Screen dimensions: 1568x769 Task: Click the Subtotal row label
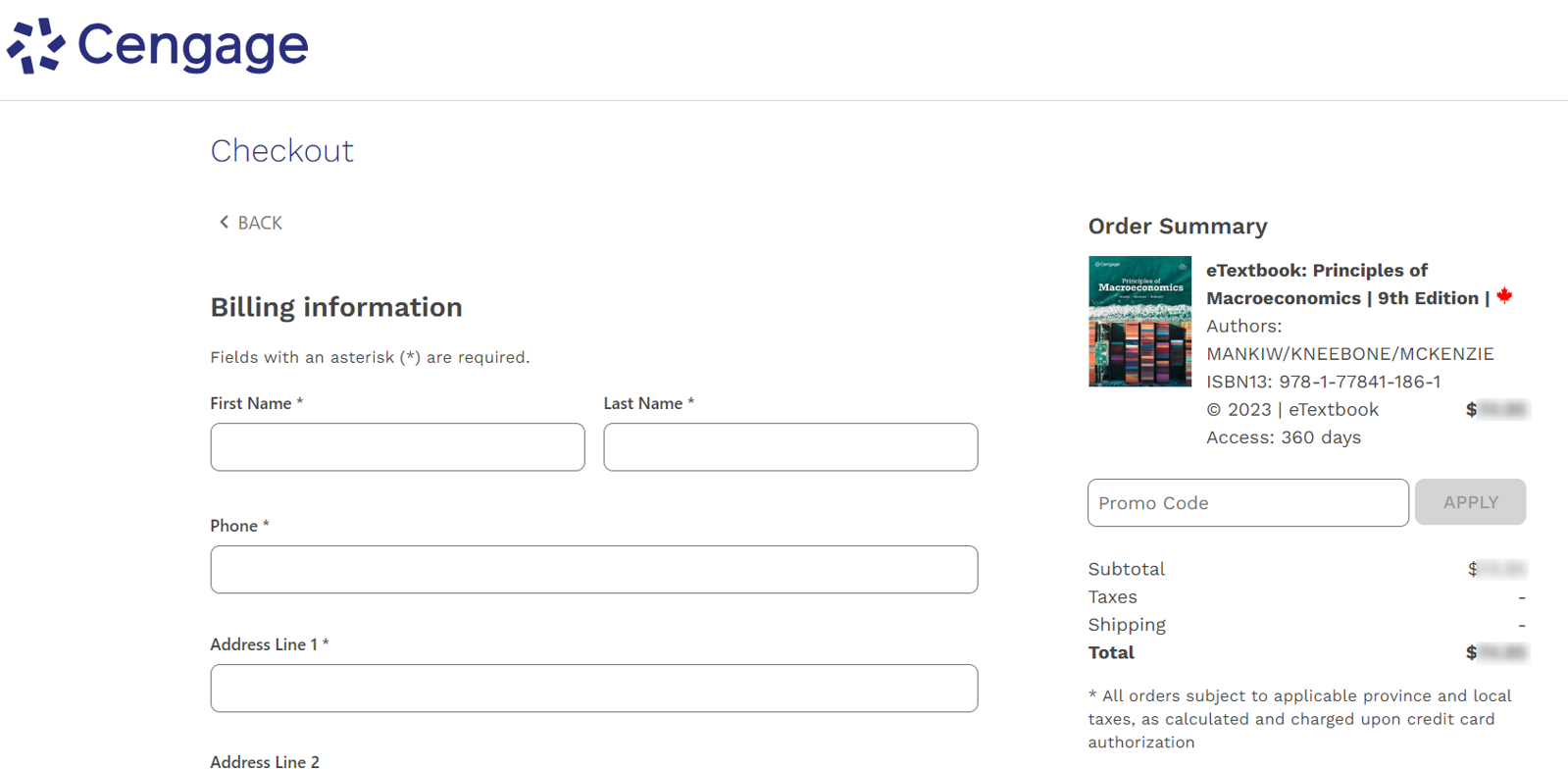(1127, 569)
